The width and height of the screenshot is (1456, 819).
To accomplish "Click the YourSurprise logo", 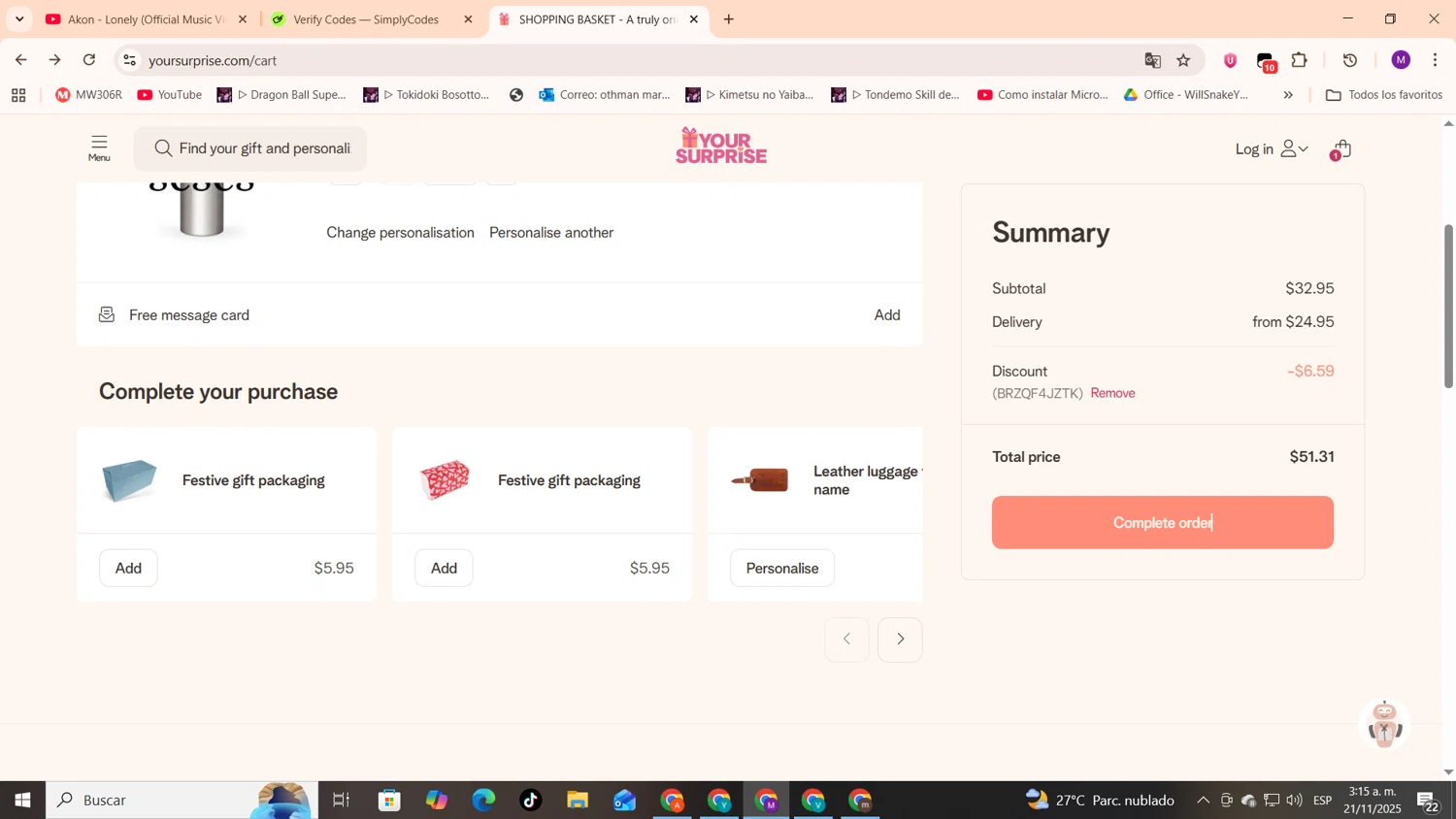I will (x=721, y=146).
